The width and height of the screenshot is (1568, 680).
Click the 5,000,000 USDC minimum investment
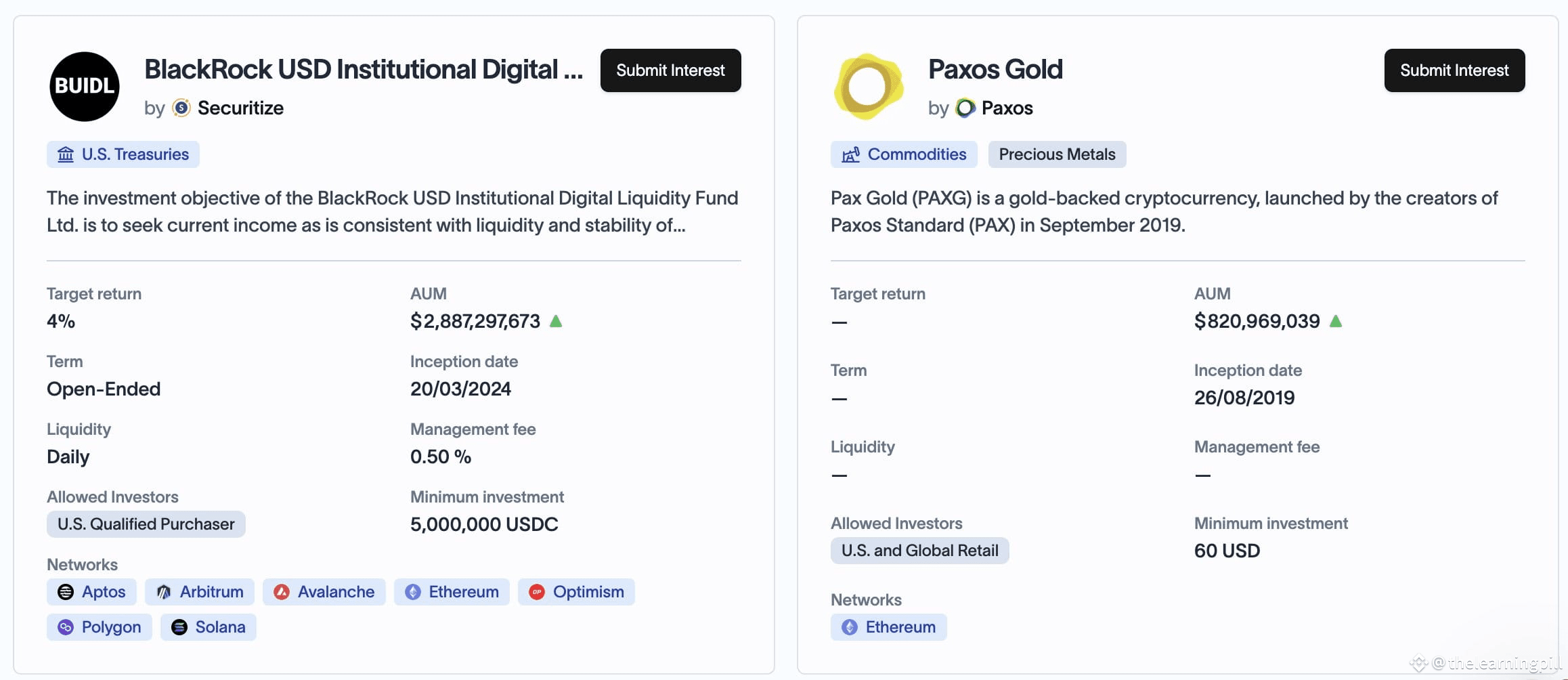point(484,524)
